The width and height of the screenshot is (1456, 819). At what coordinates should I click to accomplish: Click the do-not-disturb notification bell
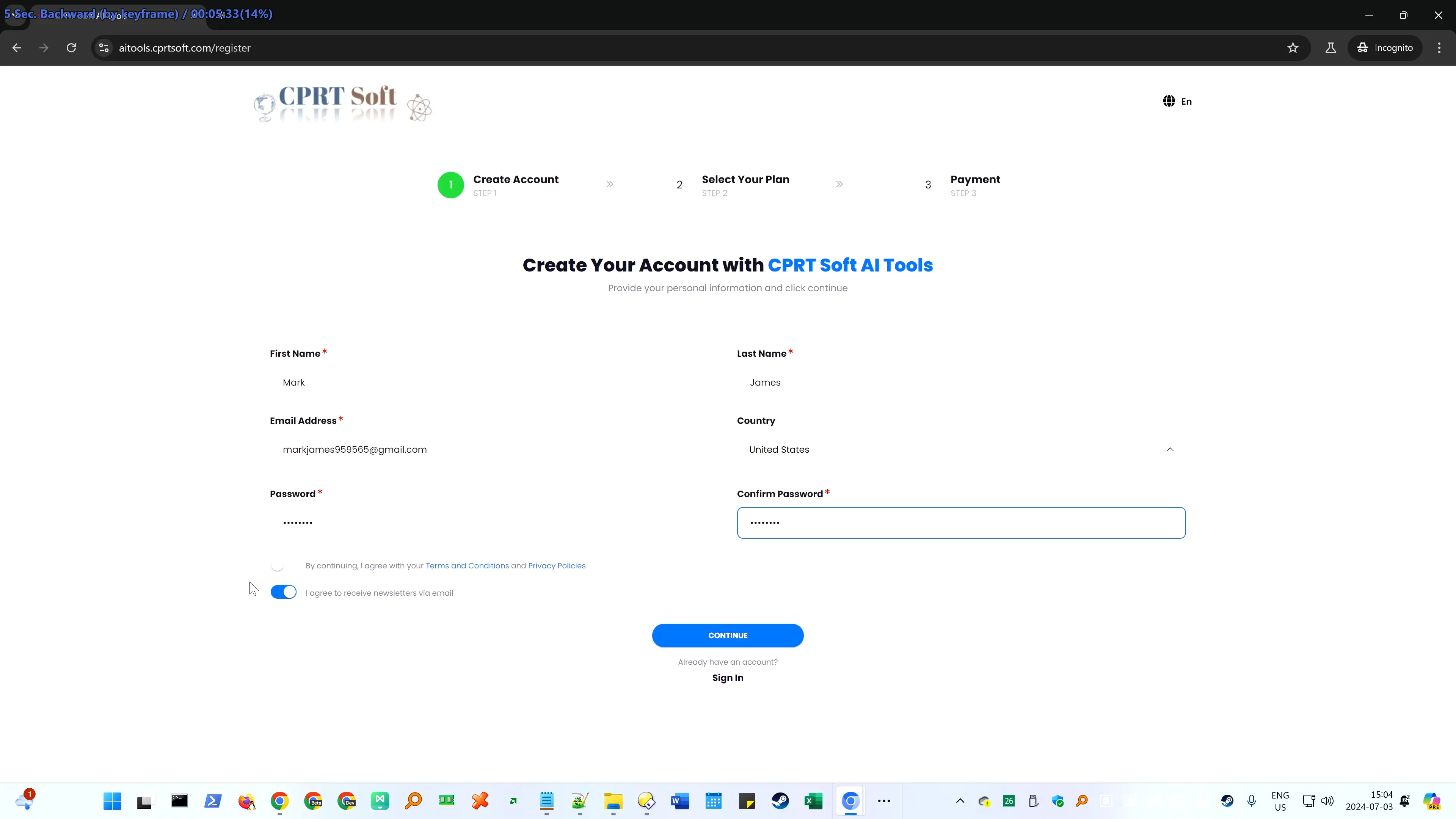click(x=1405, y=801)
